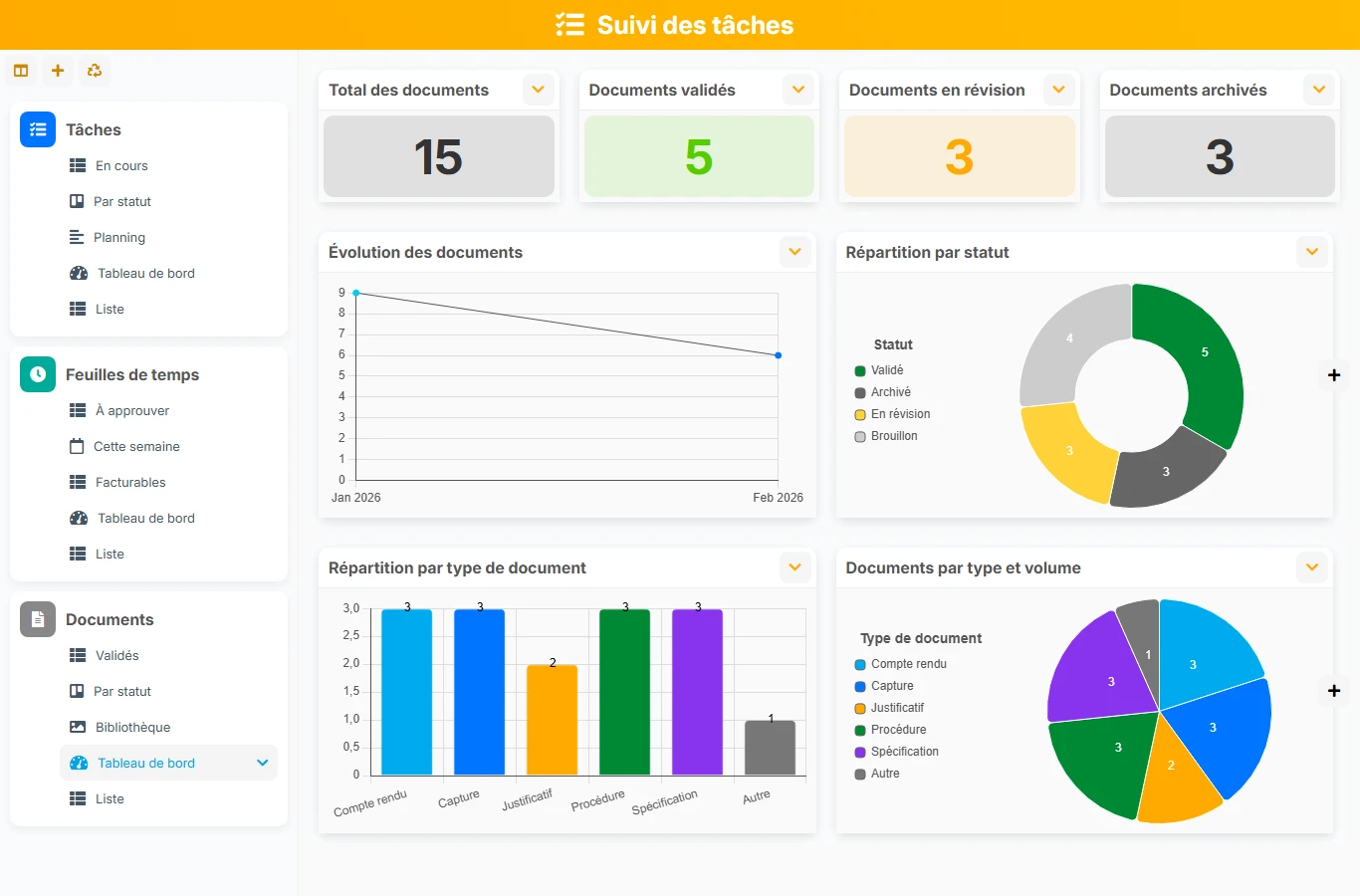Image resolution: width=1360 pixels, height=896 pixels.
Task: Open Documents en révision card dropdown
Action: 1058,90
